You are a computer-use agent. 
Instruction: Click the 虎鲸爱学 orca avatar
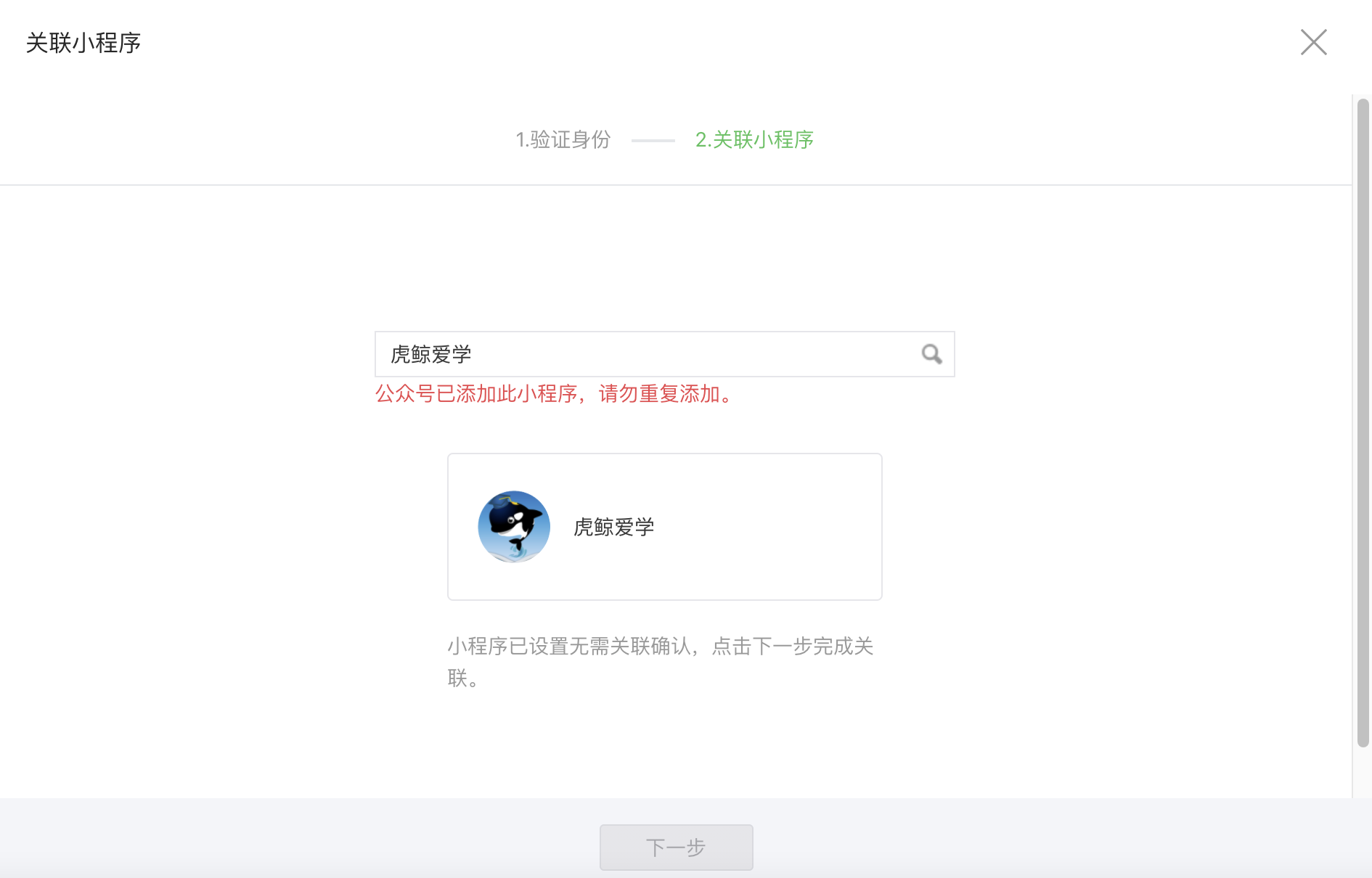[514, 527]
